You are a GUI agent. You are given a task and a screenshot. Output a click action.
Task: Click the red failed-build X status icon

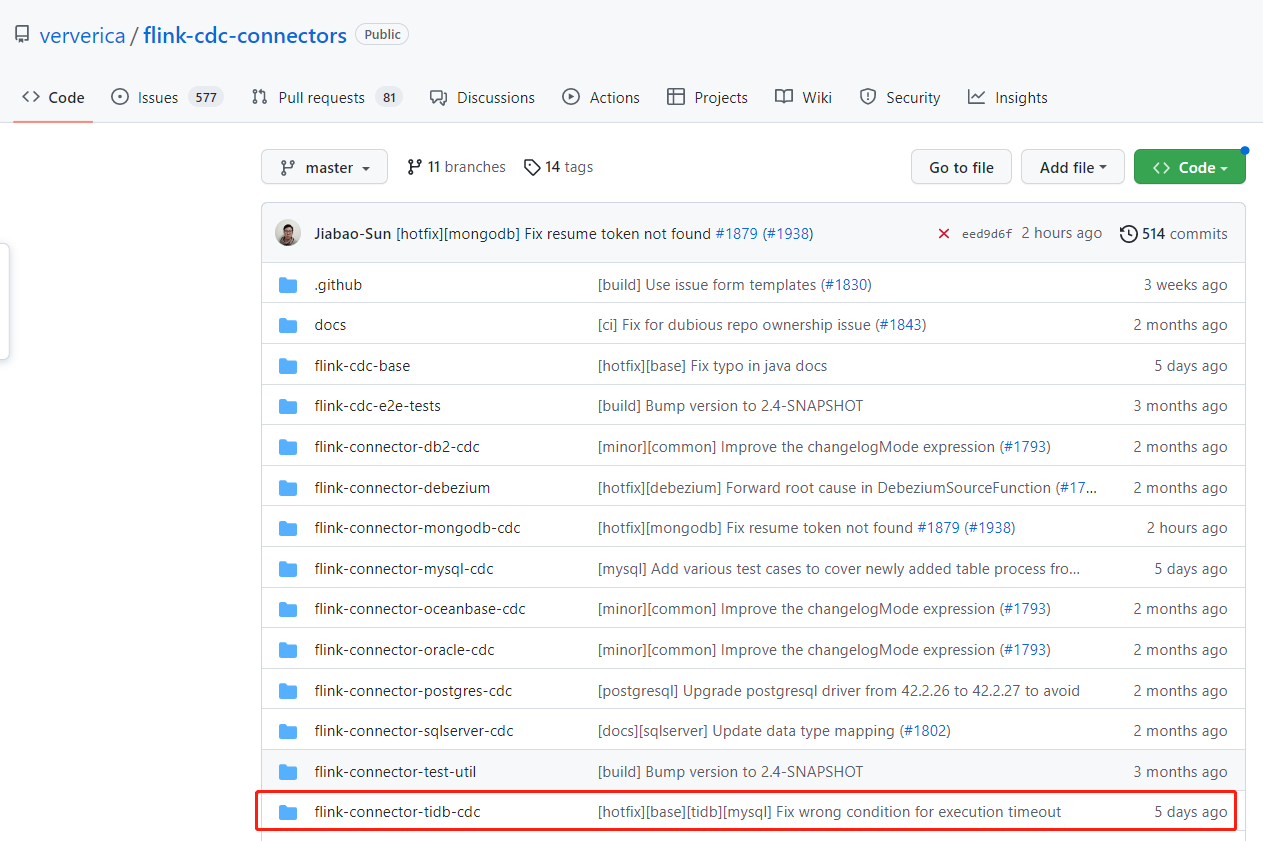(x=943, y=234)
